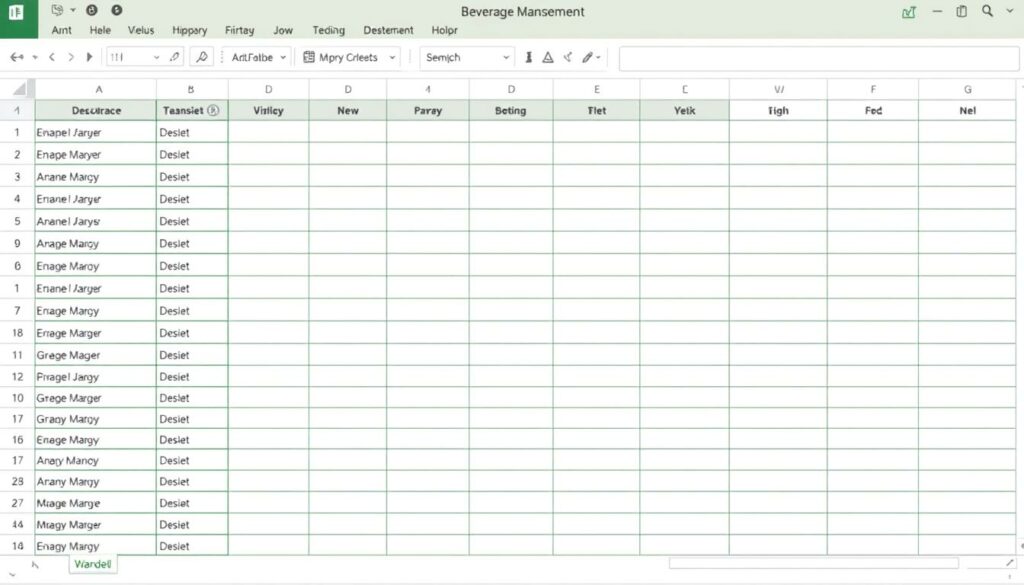
Task: Select column G header
Action: [x=967, y=89]
